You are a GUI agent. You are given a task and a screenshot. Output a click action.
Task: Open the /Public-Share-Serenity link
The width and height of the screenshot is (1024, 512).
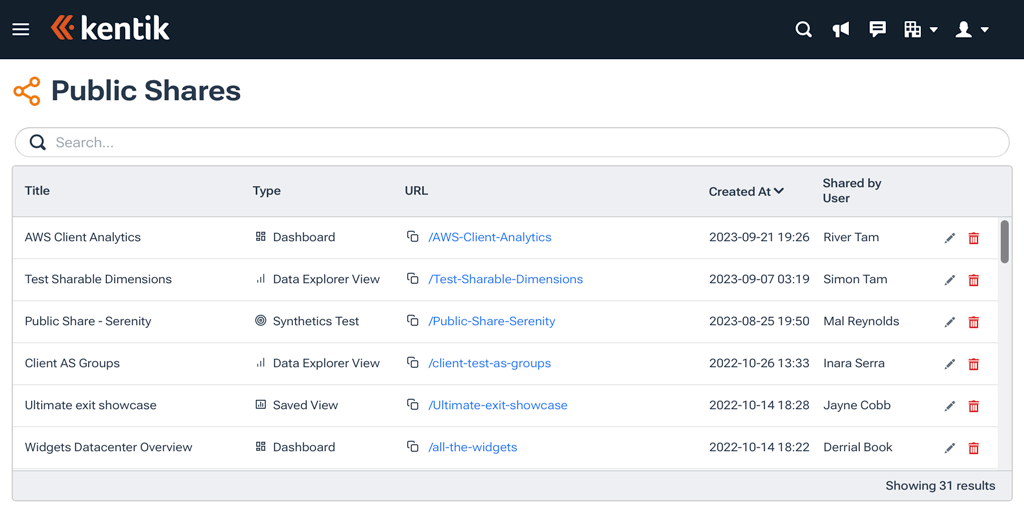point(492,321)
